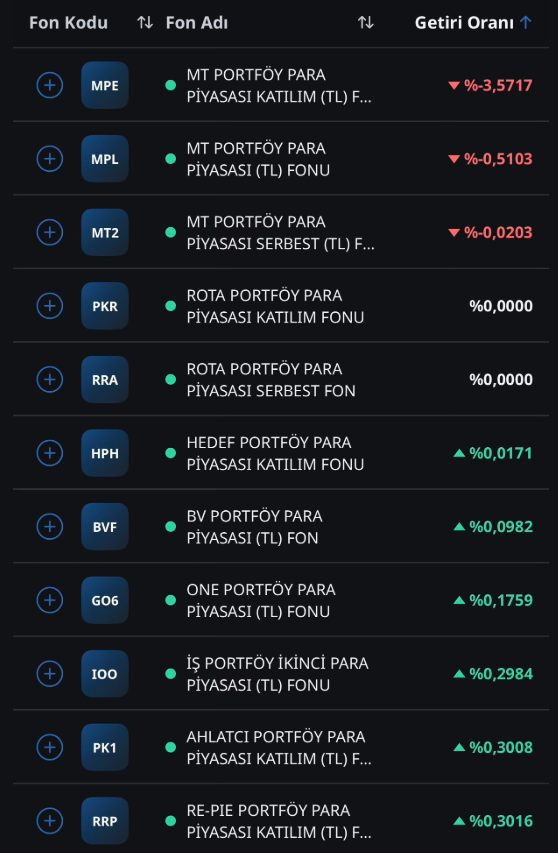Sort by Fon Adı arrows icon
The width and height of the screenshot is (558, 853).
[x=365, y=22]
